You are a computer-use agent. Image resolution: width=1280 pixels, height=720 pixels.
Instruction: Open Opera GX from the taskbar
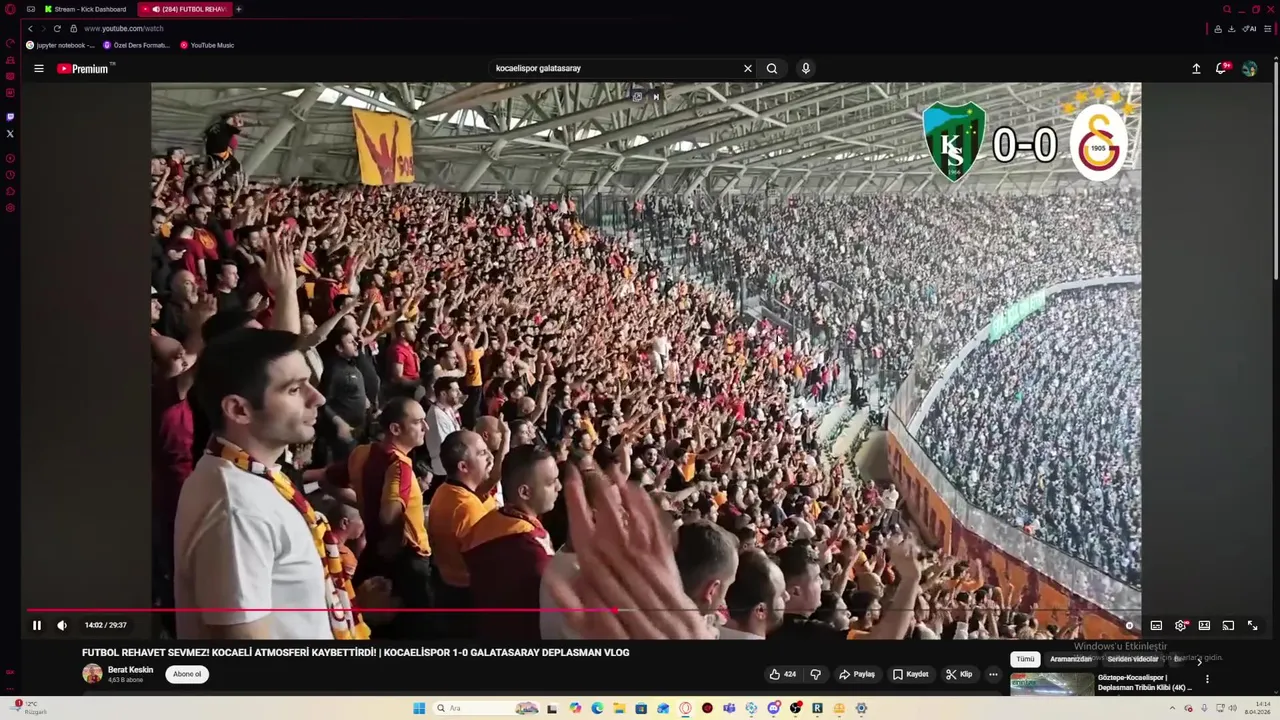pyautogui.click(x=685, y=708)
